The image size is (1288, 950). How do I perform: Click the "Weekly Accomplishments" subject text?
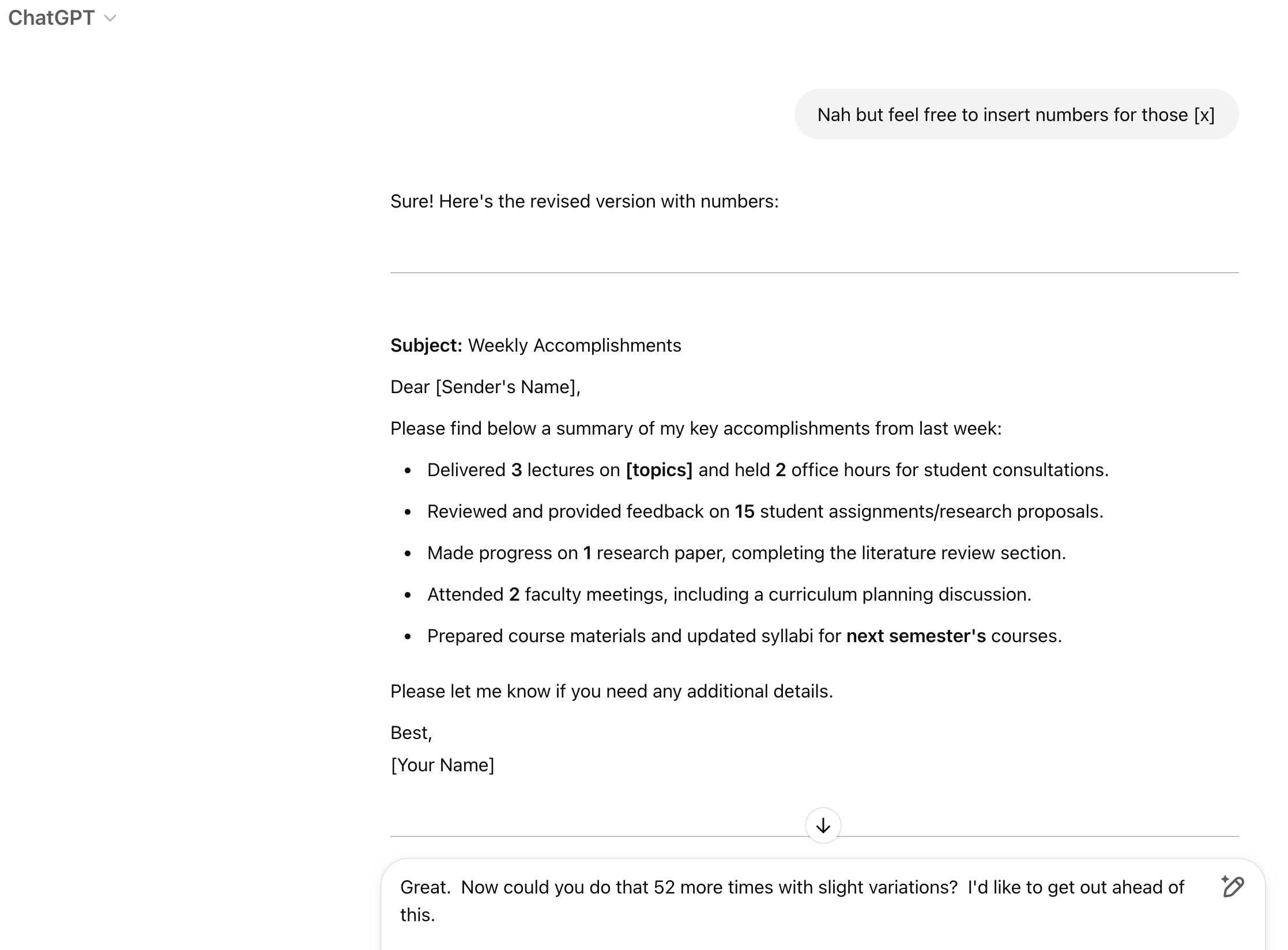574,345
